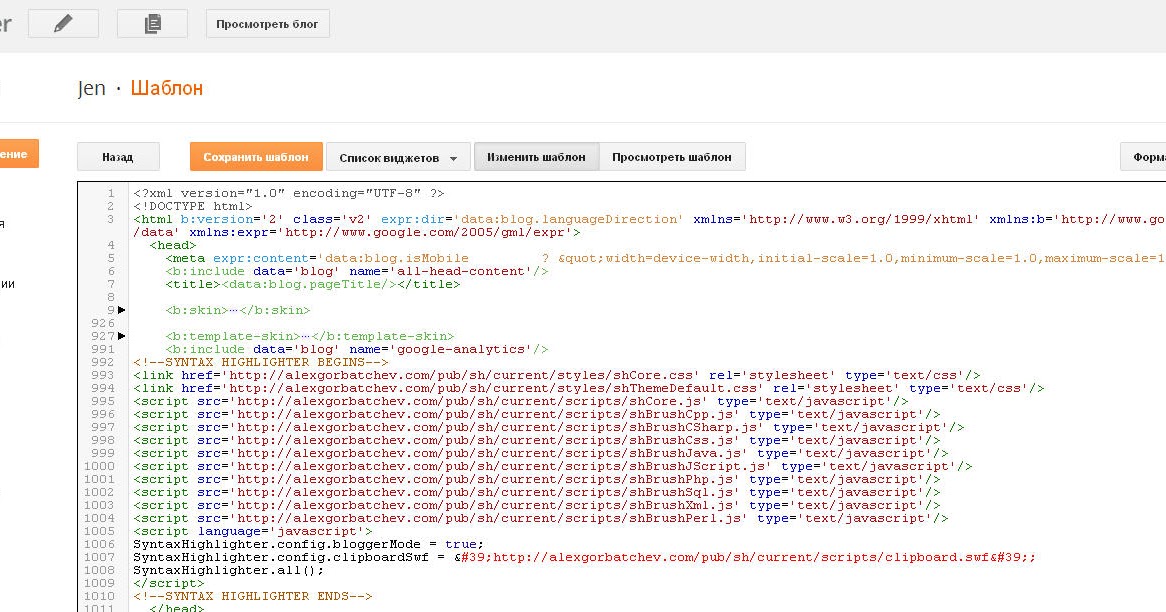Click the all-head-content include line
The width and height of the screenshot is (1166, 612).
(x=356, y=271)
